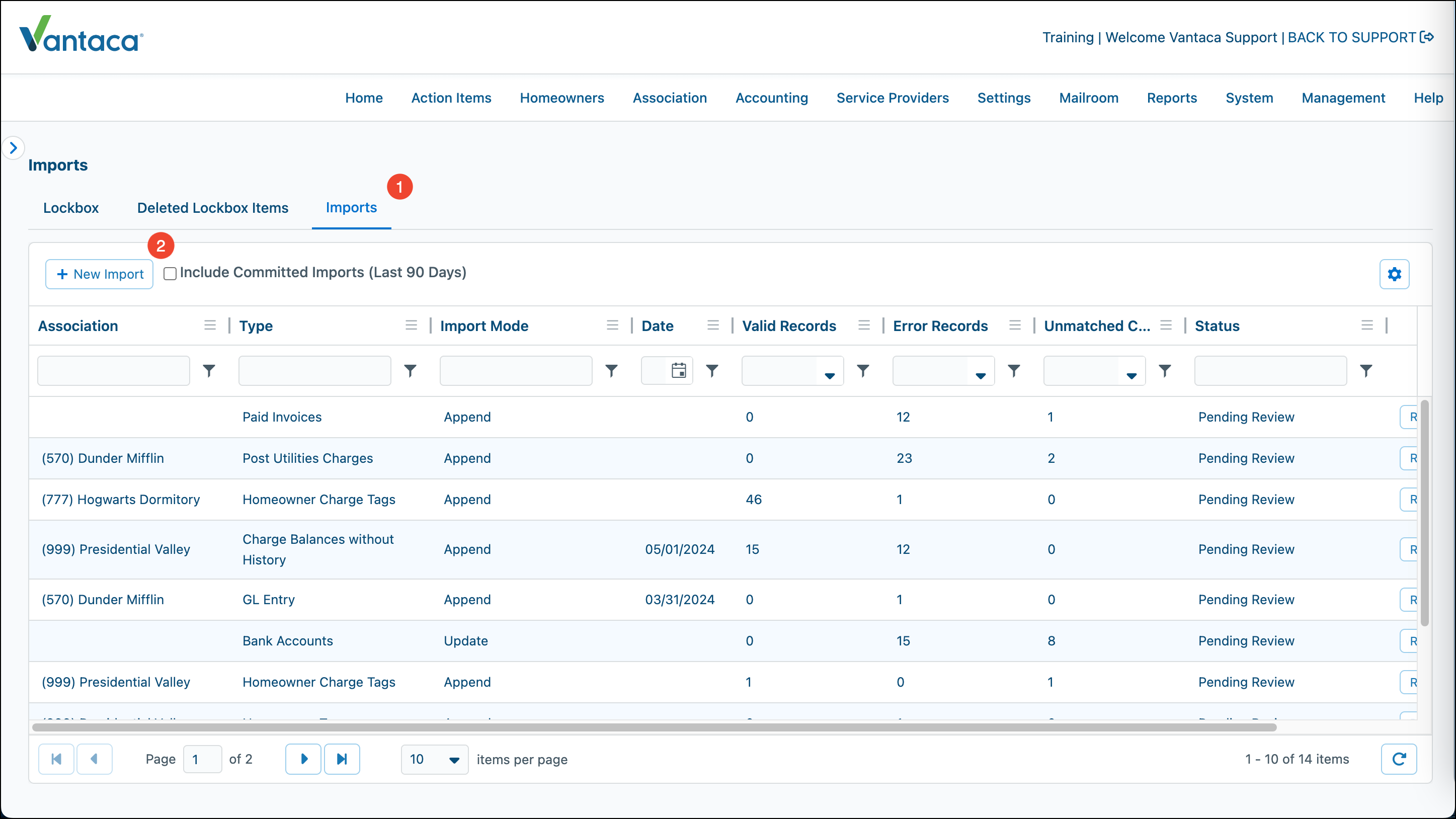
Task: Go to previous page of grid
Action: (94, 759)
